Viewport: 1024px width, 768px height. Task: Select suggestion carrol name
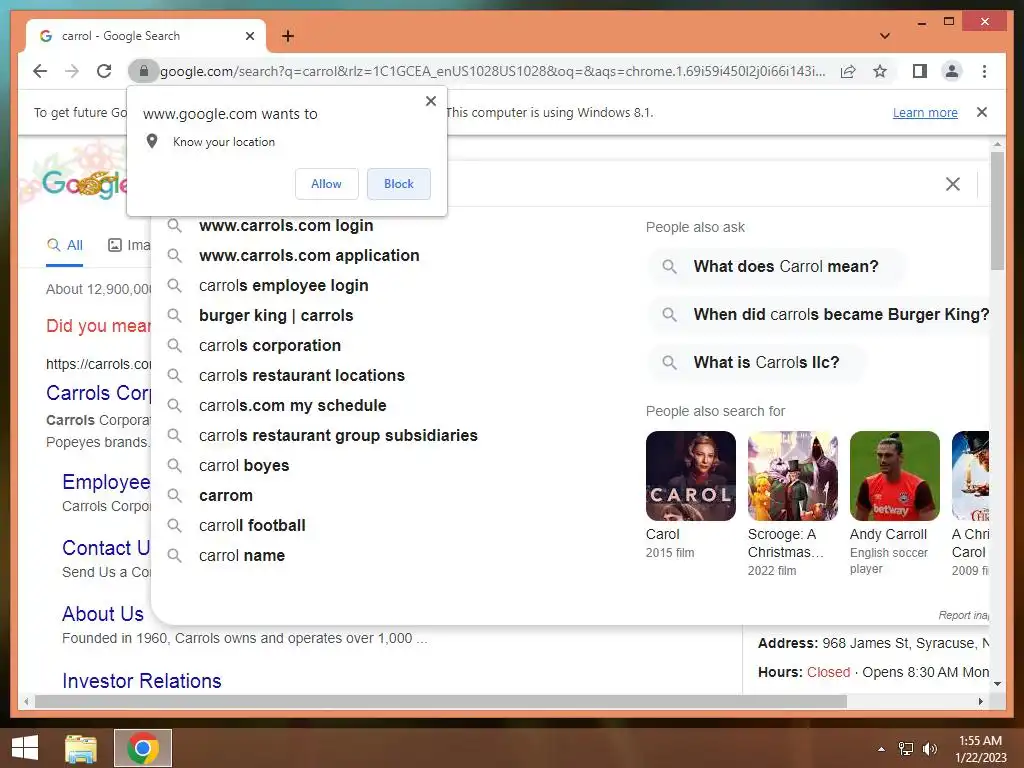(x=242, y=556)
